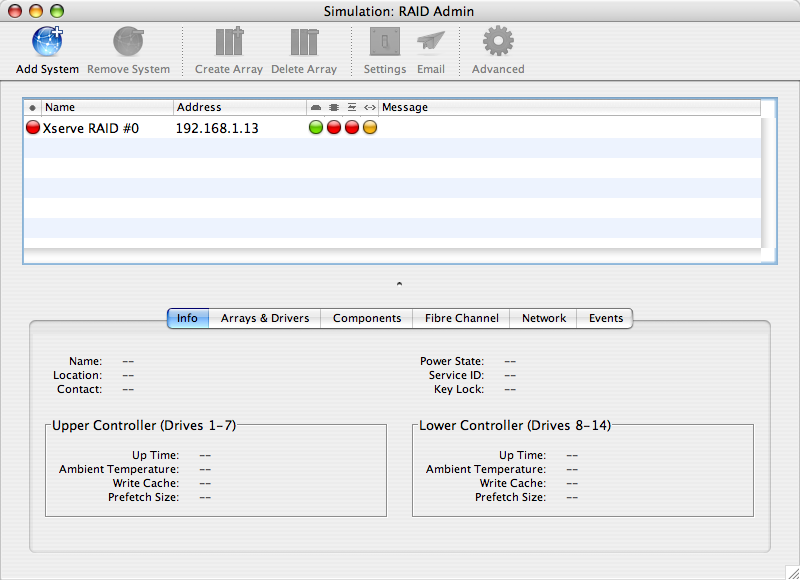Viewport: 800px width, 580px height.
Task: Click the split pane divider handle below the list
Action: (399, 284)
